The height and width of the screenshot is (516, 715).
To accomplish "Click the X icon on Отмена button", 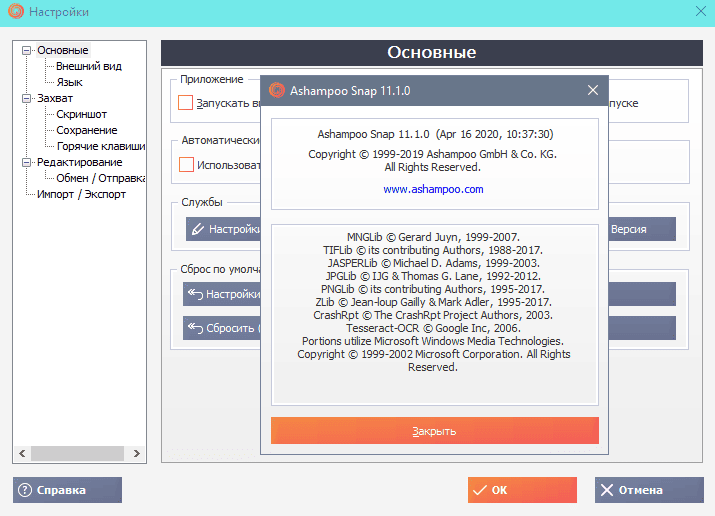I will pyautogui.click(x=606, y=490).
